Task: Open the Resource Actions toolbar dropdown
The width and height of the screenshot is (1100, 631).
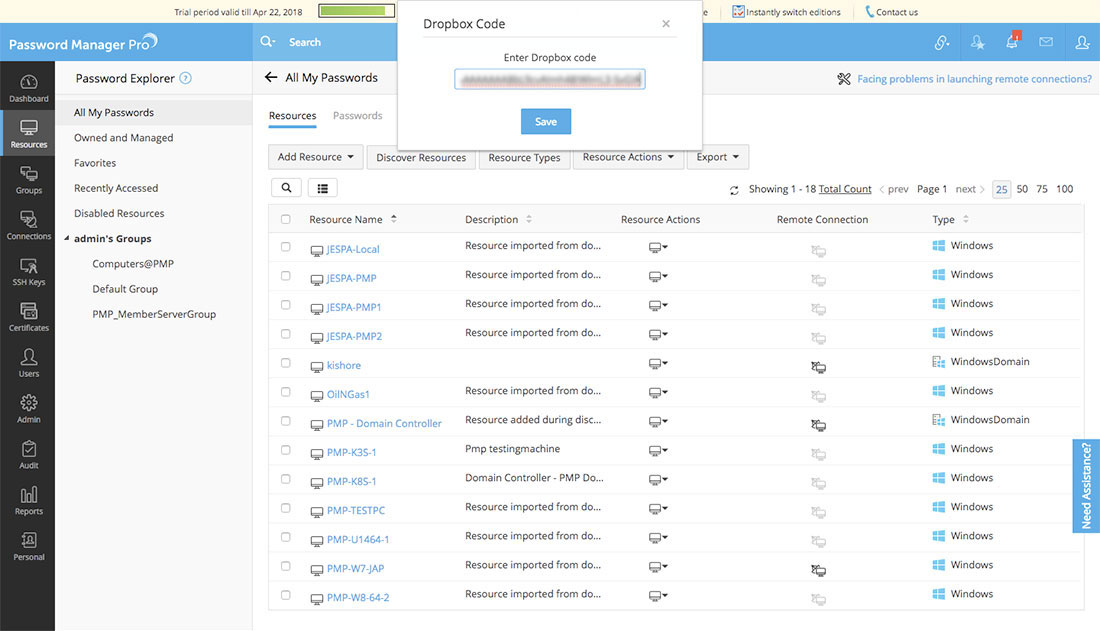Action: click(x=628, y=157)
